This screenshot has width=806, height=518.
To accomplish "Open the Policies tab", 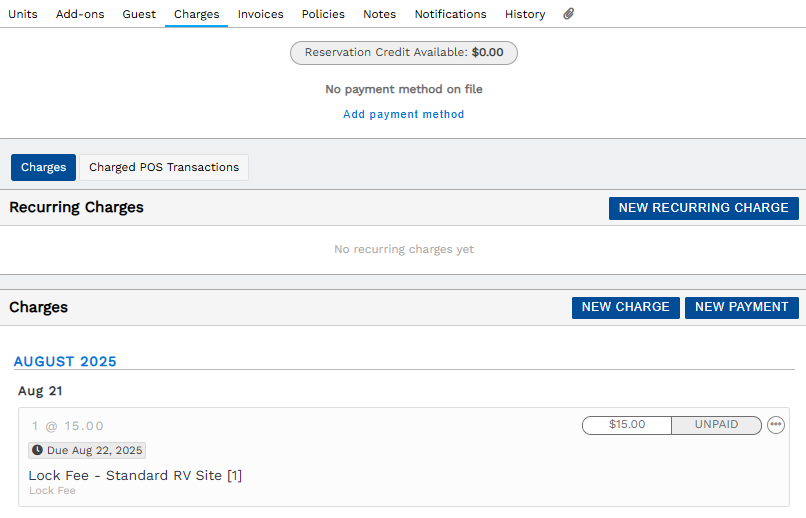I will pos(323,14).
